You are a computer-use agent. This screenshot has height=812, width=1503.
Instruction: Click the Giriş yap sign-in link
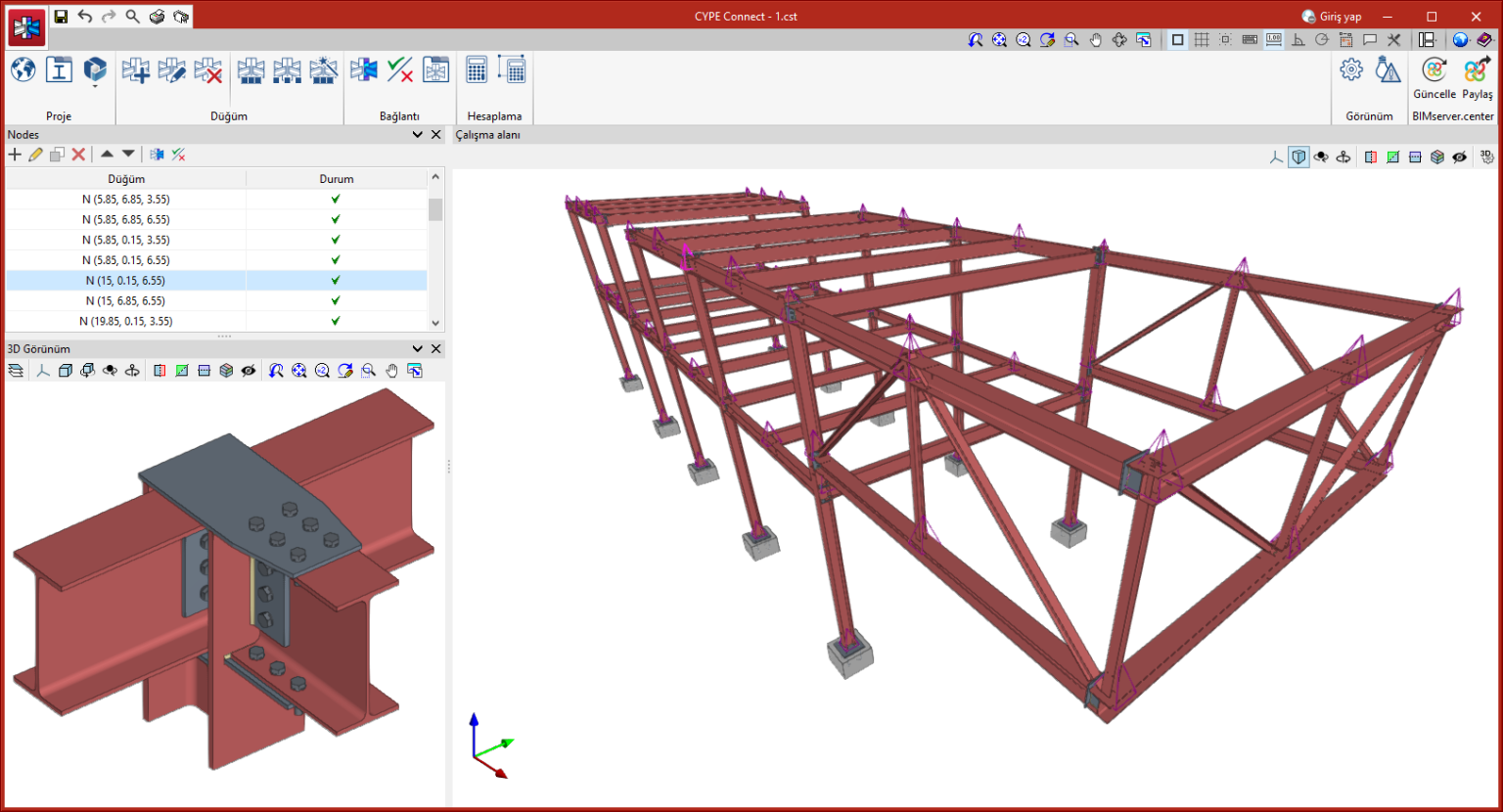(x=1340, y=17)
